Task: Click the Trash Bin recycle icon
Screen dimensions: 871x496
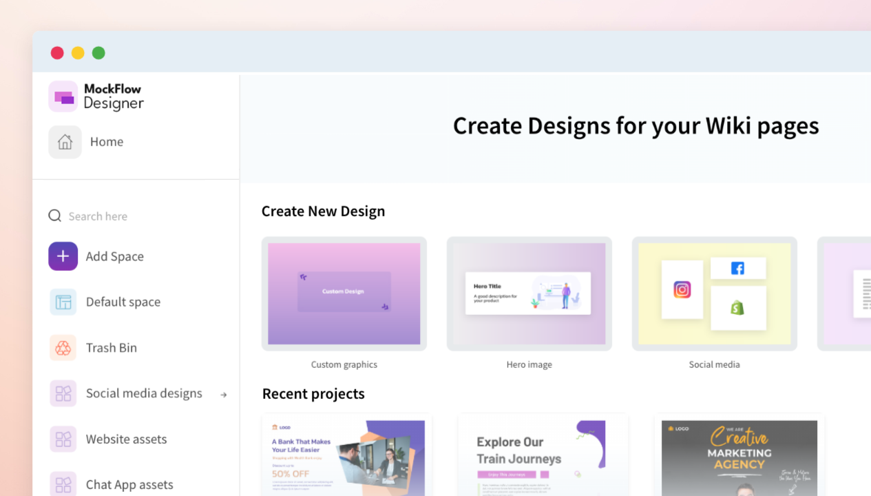Action: 63,348
